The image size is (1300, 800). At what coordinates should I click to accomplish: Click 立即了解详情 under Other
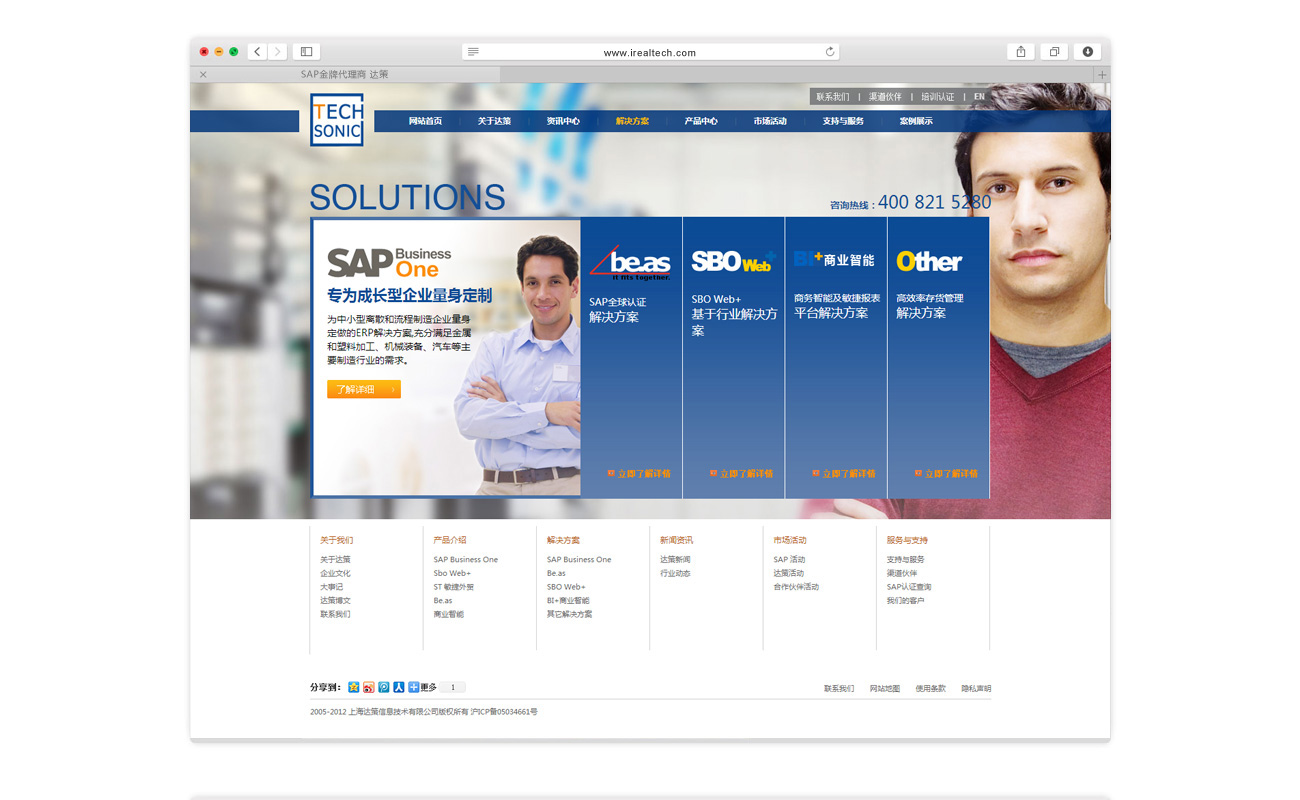[946, 474]
